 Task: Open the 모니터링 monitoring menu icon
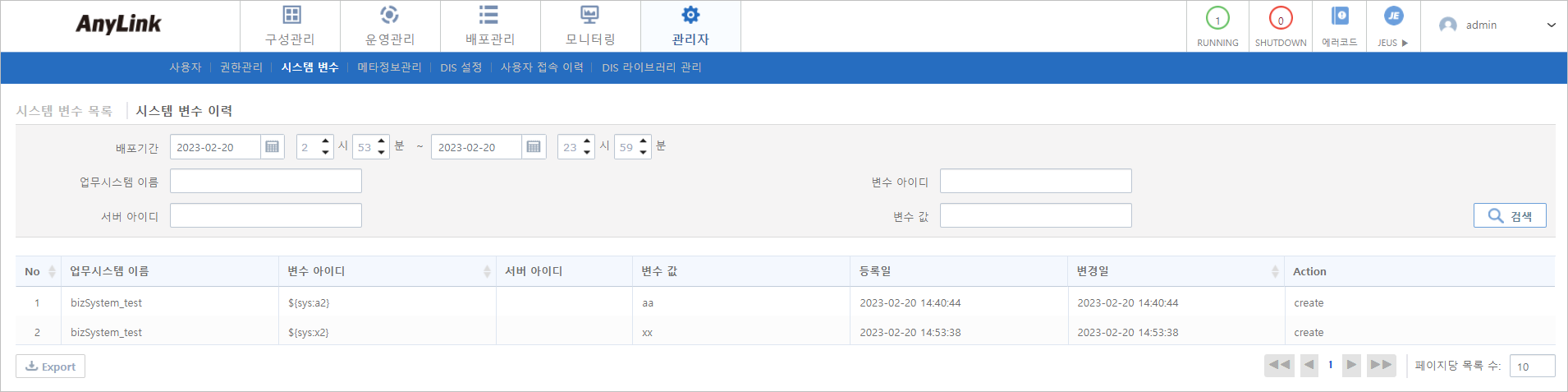pyautogui.click(x=589, y=16)
